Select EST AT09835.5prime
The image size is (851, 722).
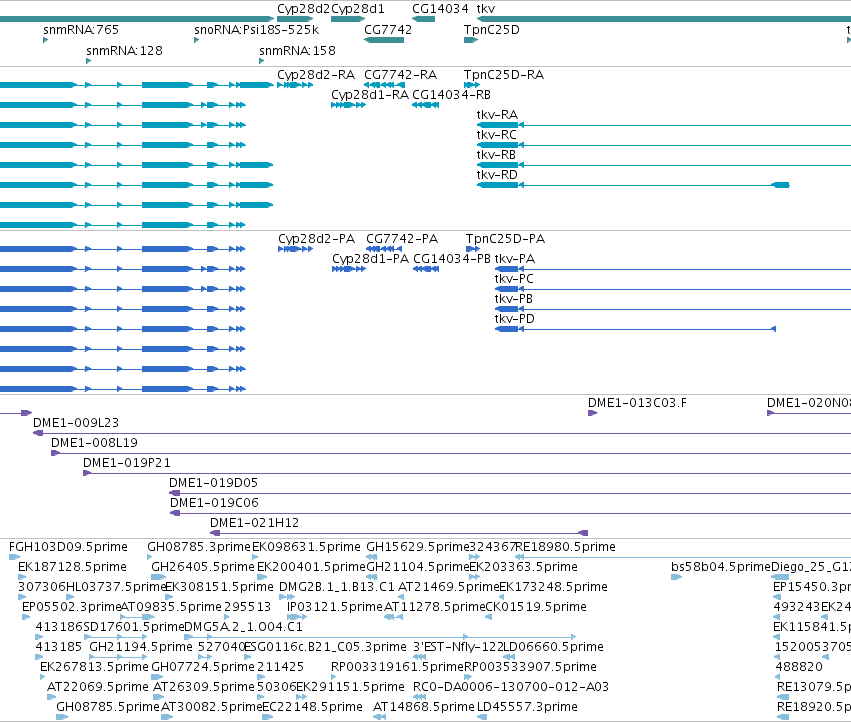(171, 607)
